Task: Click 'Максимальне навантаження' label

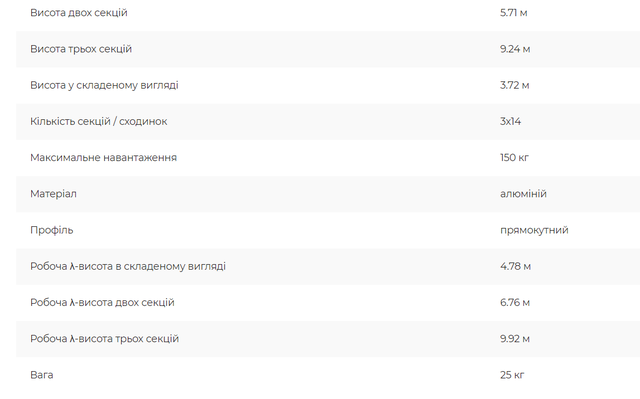Action: (103, 157)
